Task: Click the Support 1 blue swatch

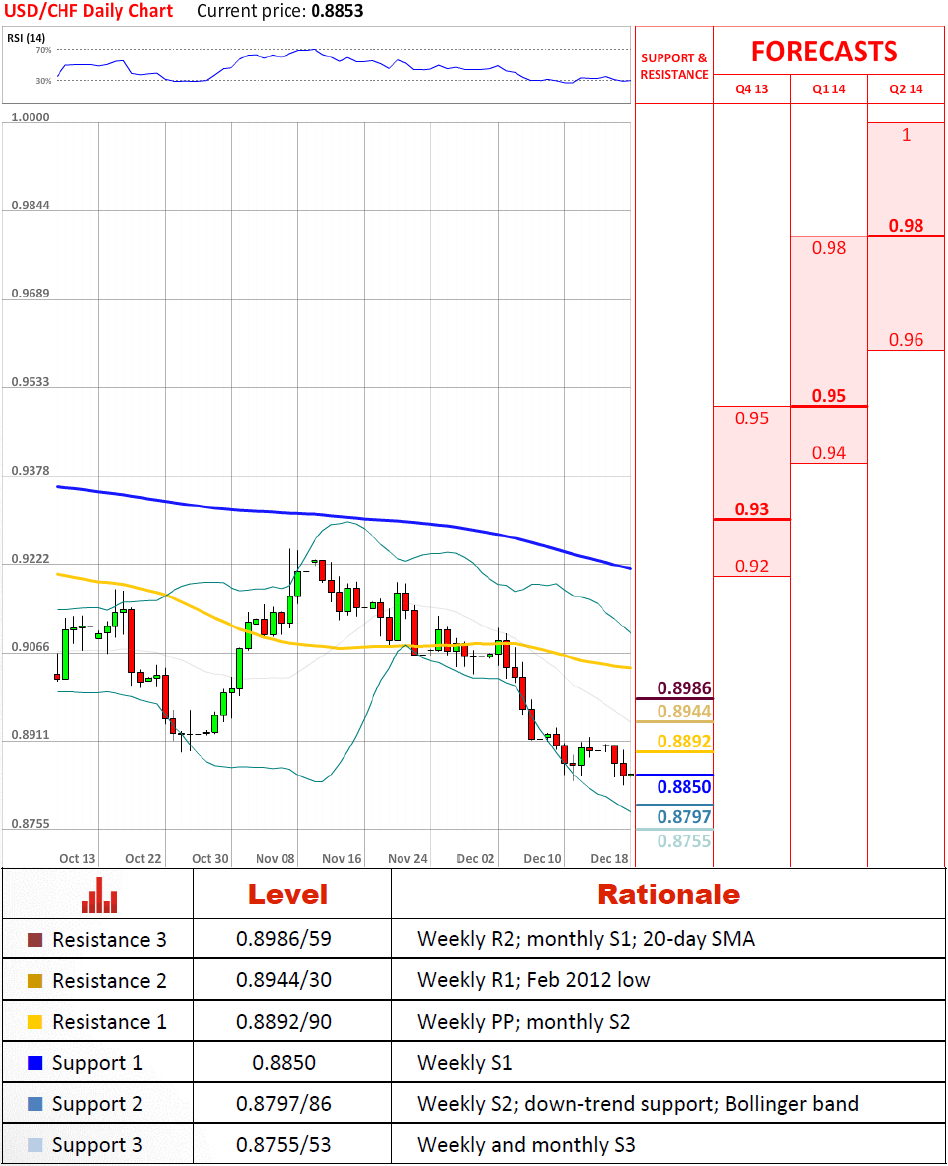Action: 35,1063
